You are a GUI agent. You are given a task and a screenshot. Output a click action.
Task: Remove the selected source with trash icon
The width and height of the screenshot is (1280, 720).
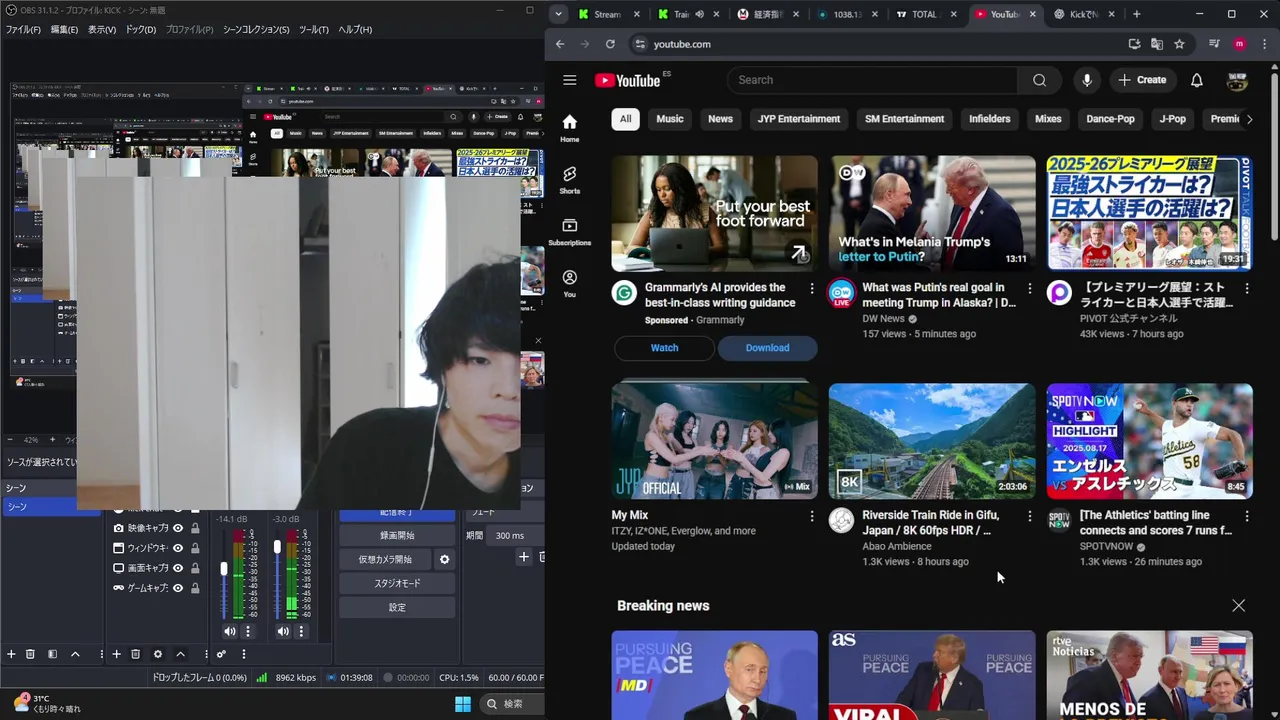(x=136, y=654)
